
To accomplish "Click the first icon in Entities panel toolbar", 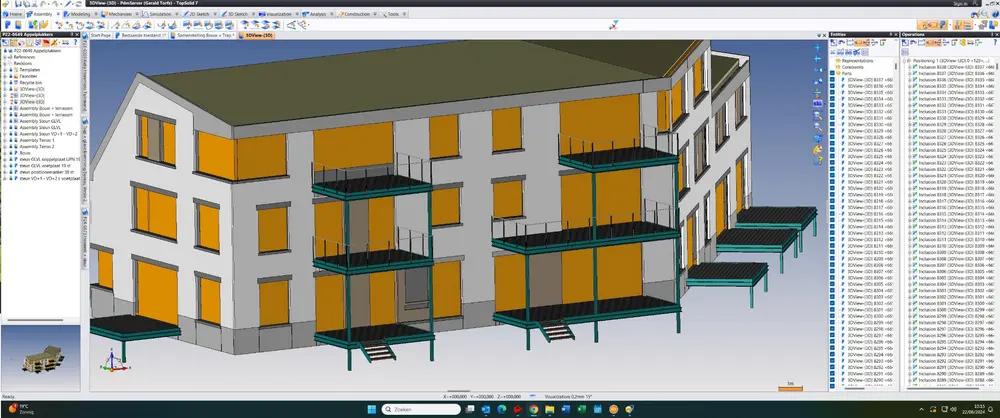I will pos(833,42).
